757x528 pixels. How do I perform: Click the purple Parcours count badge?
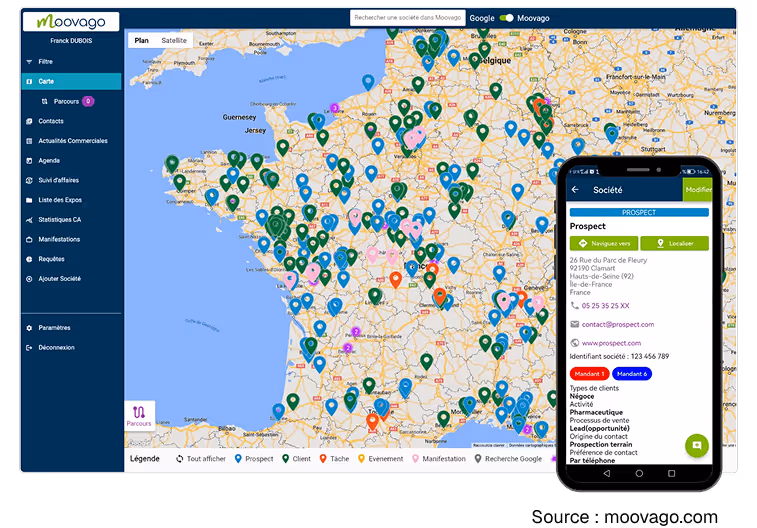[88, 101]
